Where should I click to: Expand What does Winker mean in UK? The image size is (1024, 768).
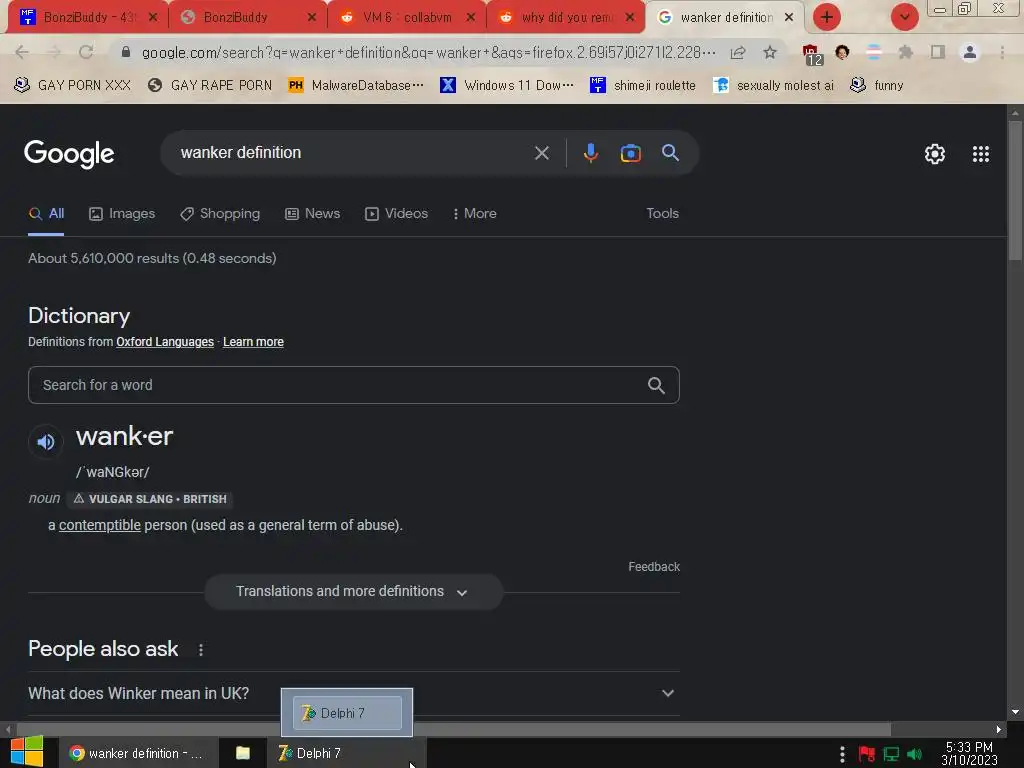(x=353, y=694)
